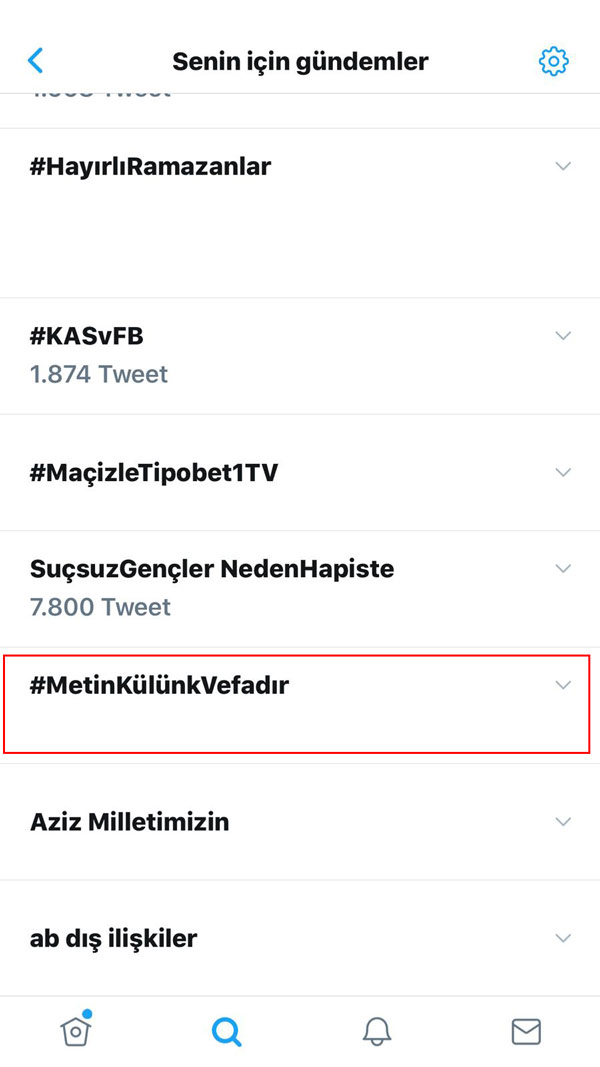Expand options chevron for #HayırlıRamazanlar
This screenshot has width=600, height=1067.
tap(563, 166)
